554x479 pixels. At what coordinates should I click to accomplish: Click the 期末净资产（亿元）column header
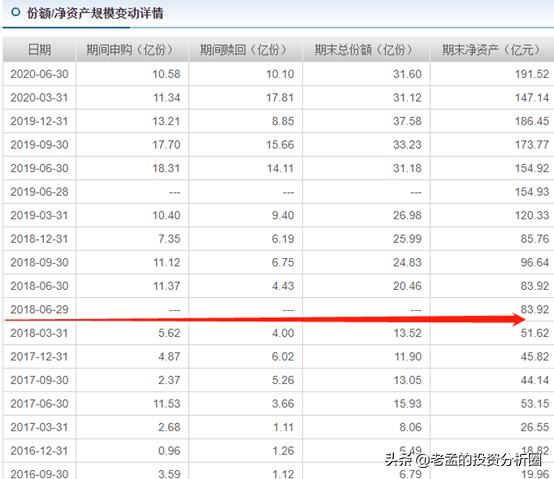coord(493,49)
